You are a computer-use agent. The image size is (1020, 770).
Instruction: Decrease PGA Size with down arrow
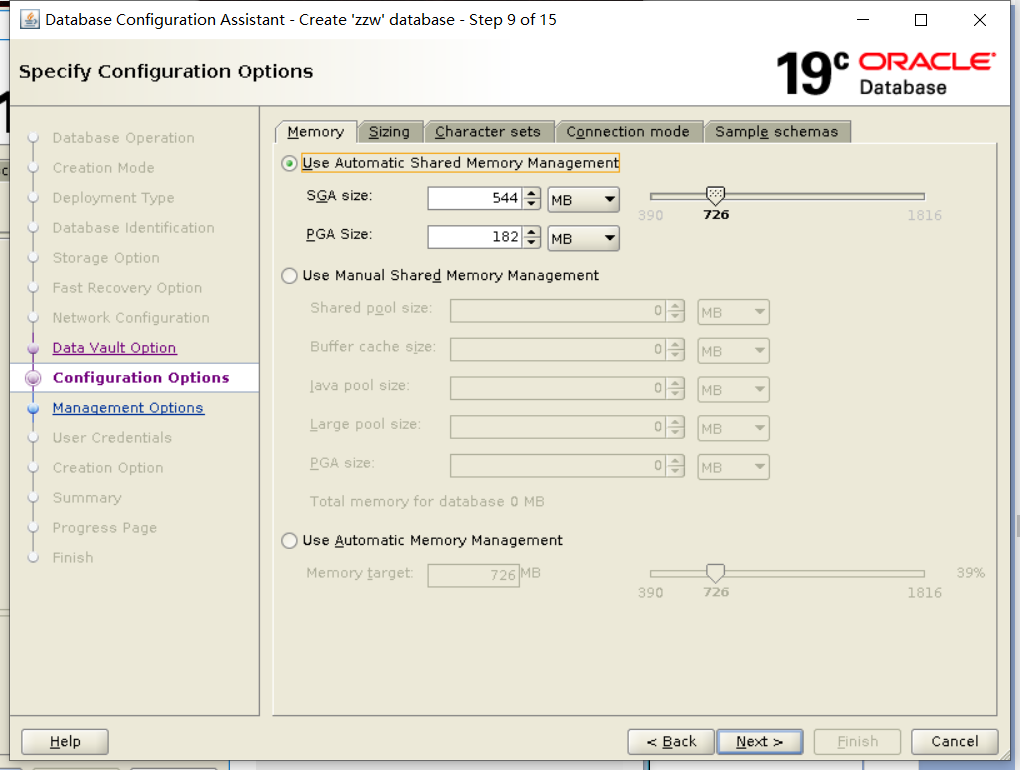point(531,242)
